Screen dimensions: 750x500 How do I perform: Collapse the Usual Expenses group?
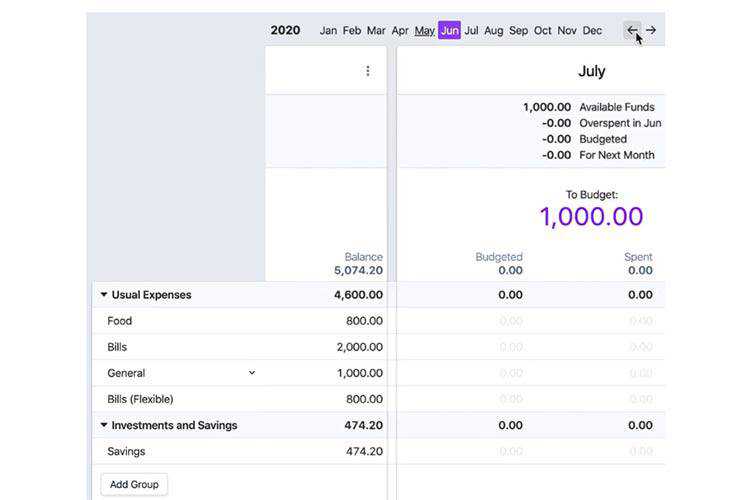104,295
